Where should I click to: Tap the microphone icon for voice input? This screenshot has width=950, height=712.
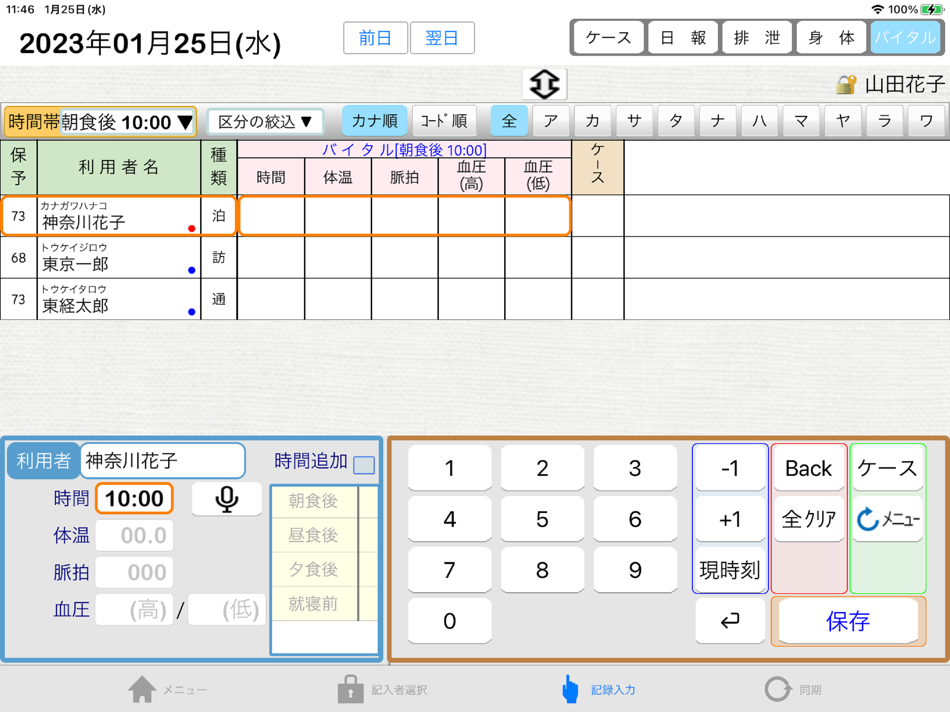[x=226, y=498]
